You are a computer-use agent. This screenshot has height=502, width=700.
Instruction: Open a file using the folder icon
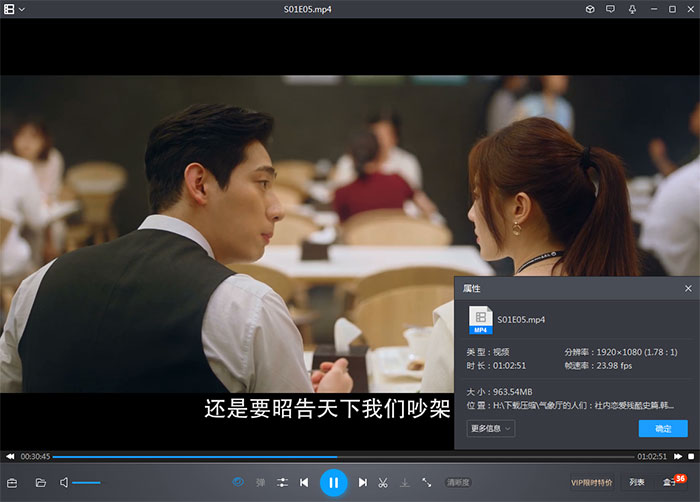pyautogui.click(x=41, y=483)
